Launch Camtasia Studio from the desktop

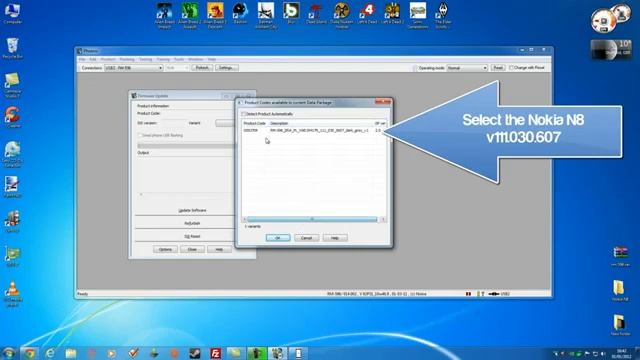(x=12, y=84)
